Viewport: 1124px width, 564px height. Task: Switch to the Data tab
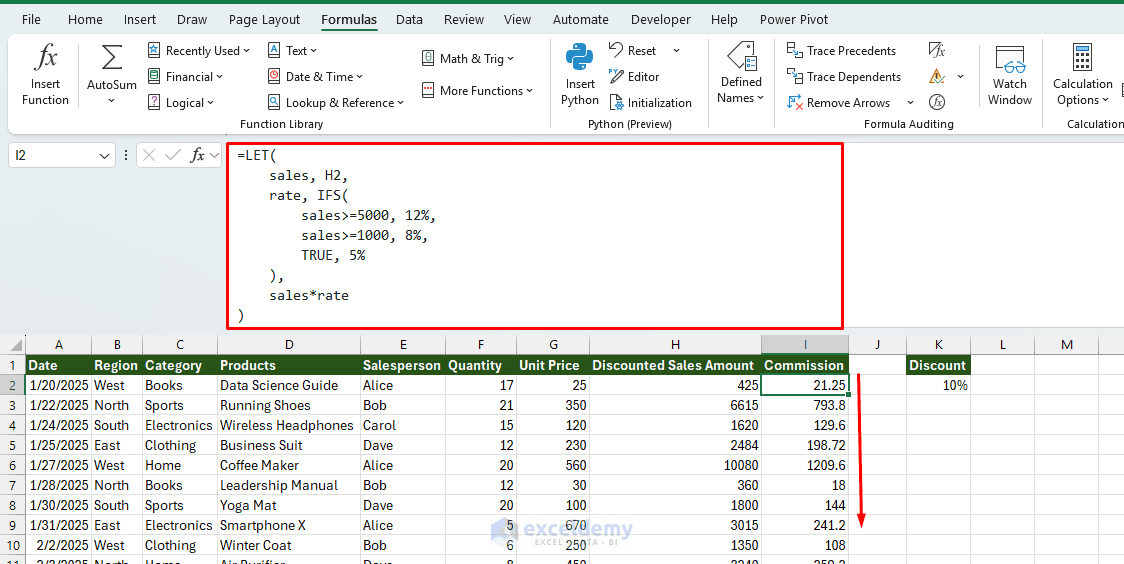click(x=409, y=19)
